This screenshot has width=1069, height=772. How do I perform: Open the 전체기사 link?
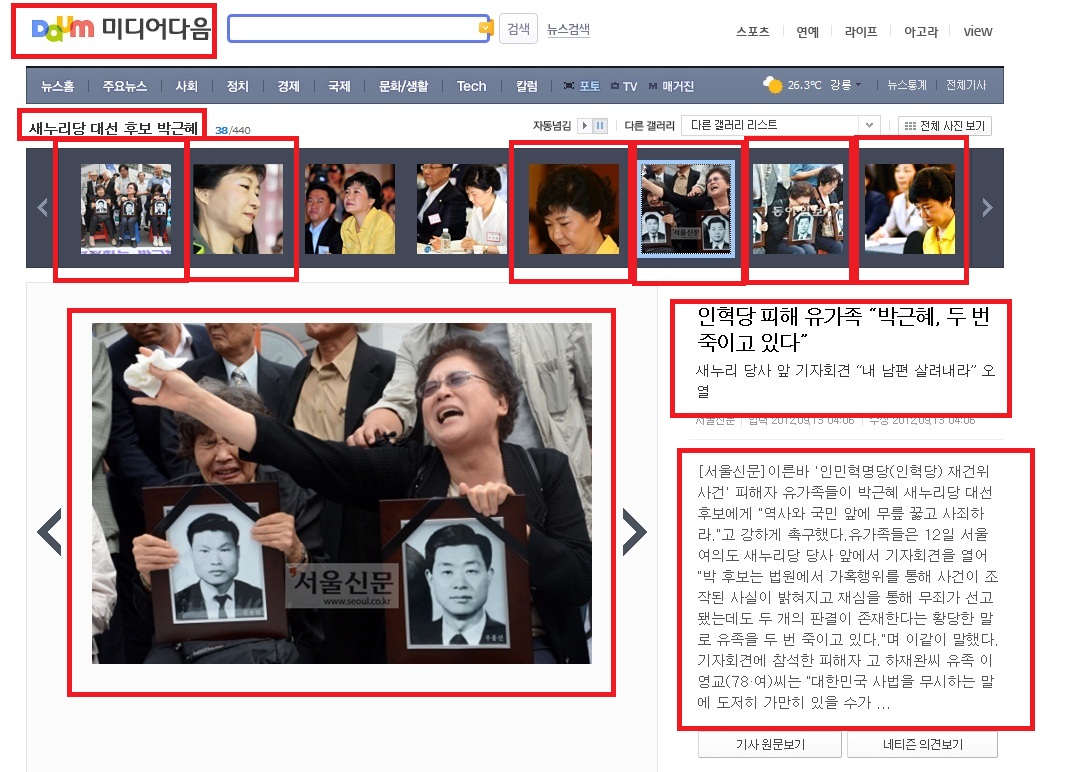pos(966,85)
